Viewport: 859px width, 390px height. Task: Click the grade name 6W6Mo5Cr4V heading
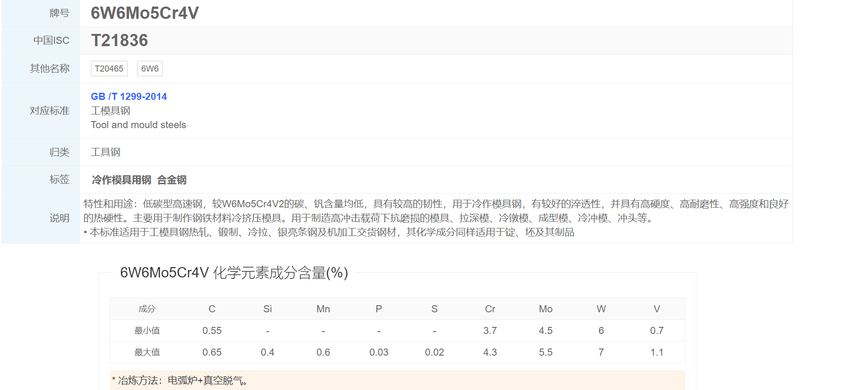tap(145, 13)
